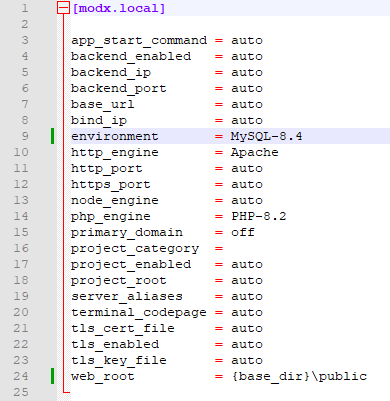Click the php_engine key
390x401 pixels.
click(x=111, y=217)
